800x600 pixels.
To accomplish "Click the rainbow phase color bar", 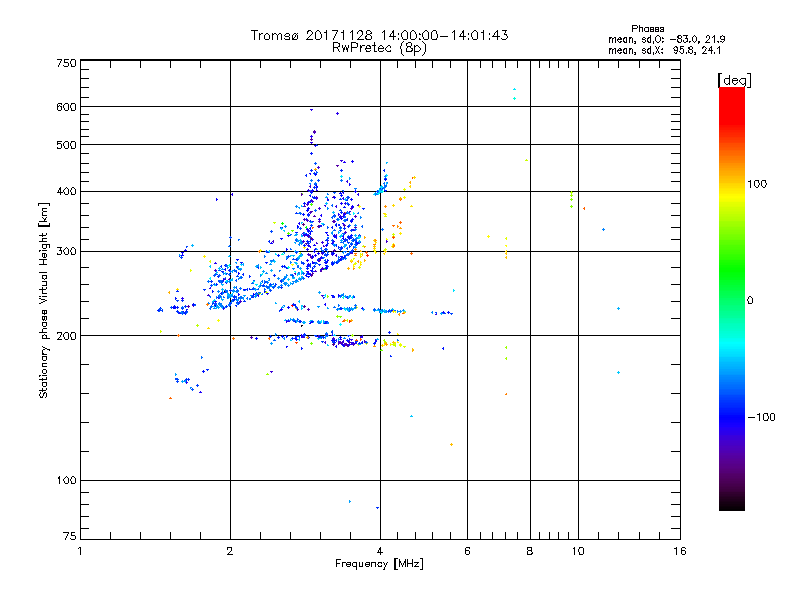I will pyautogui.click(x=732, y=299).
